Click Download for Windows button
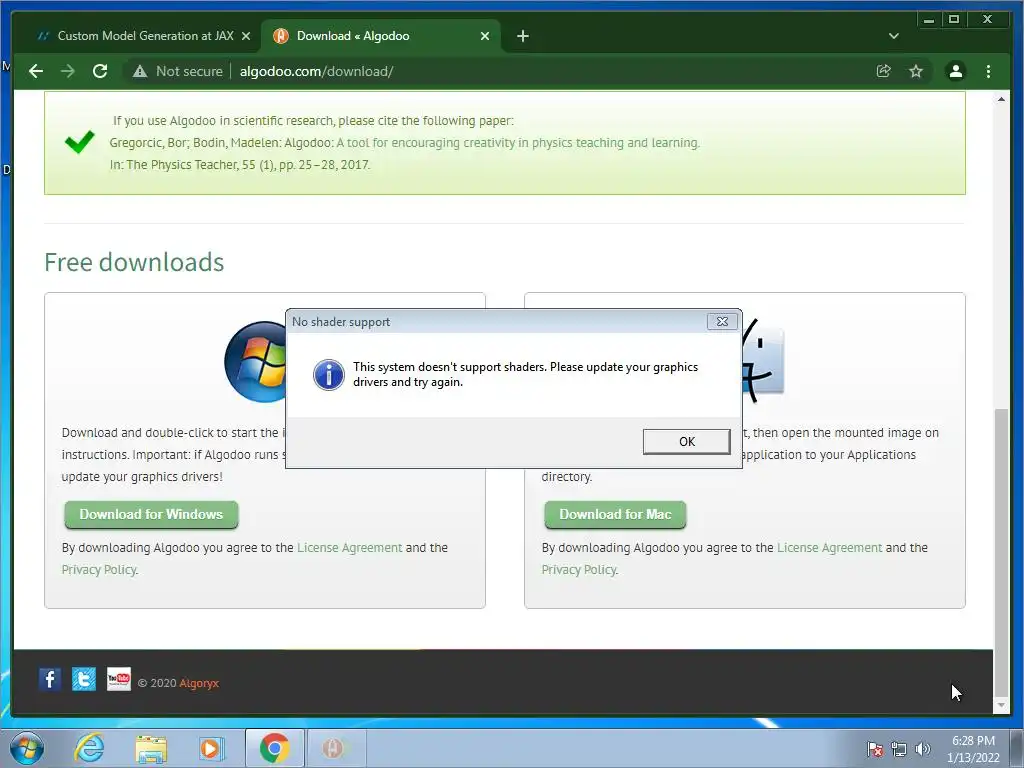 pos(151,515)
